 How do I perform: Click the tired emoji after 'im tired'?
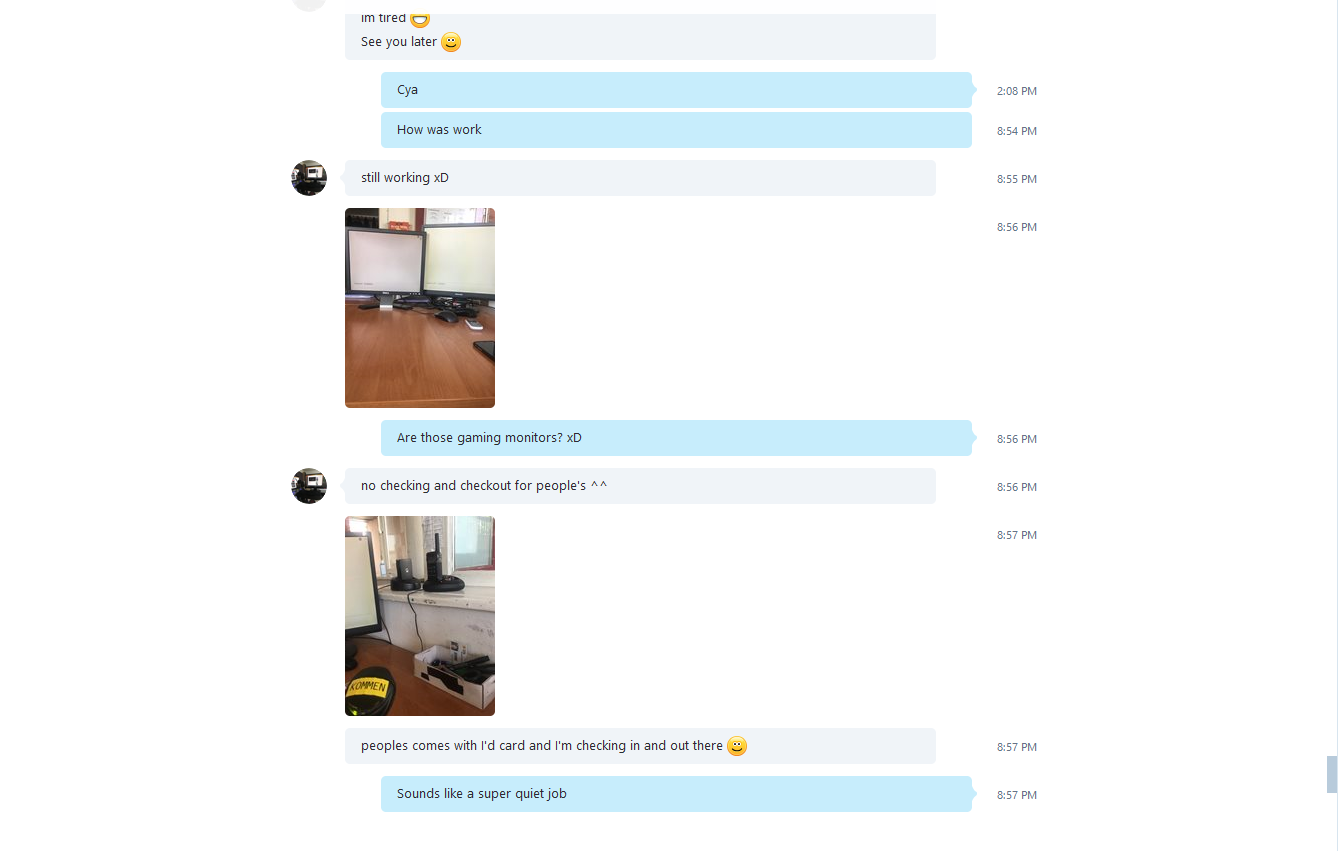click(x=420, y=19)
